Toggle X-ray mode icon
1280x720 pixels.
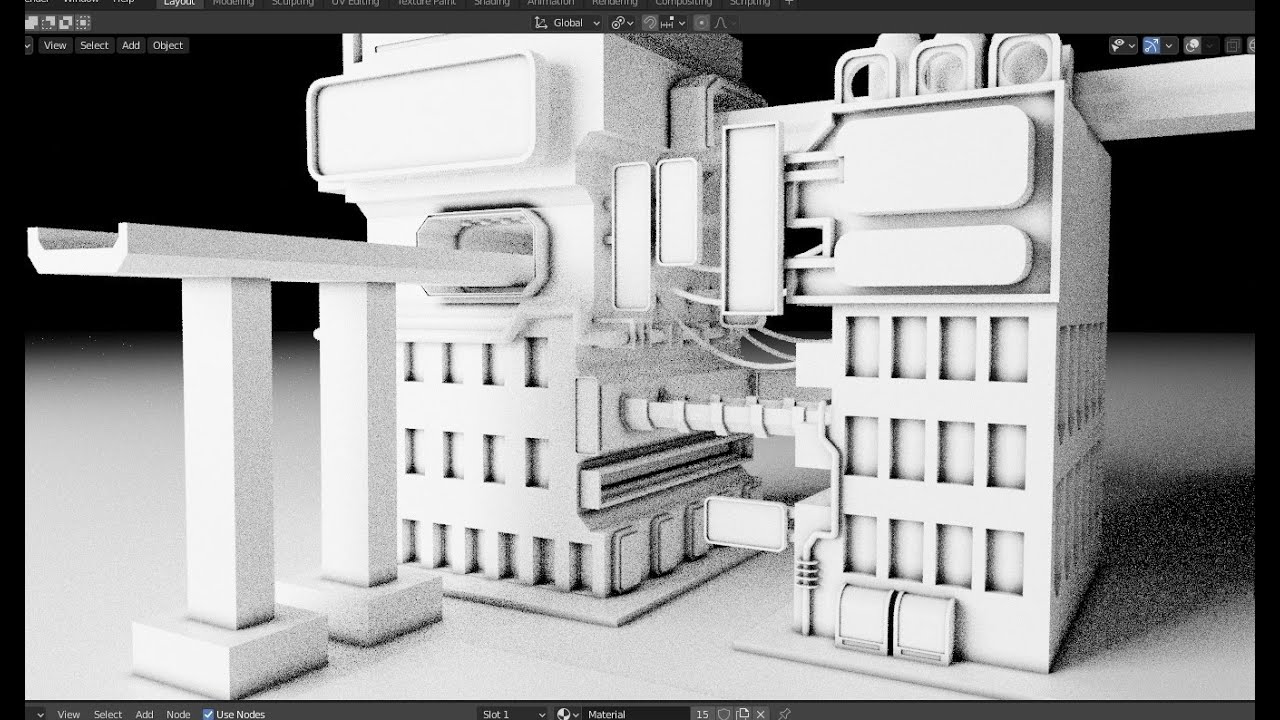pos(1232,45)
